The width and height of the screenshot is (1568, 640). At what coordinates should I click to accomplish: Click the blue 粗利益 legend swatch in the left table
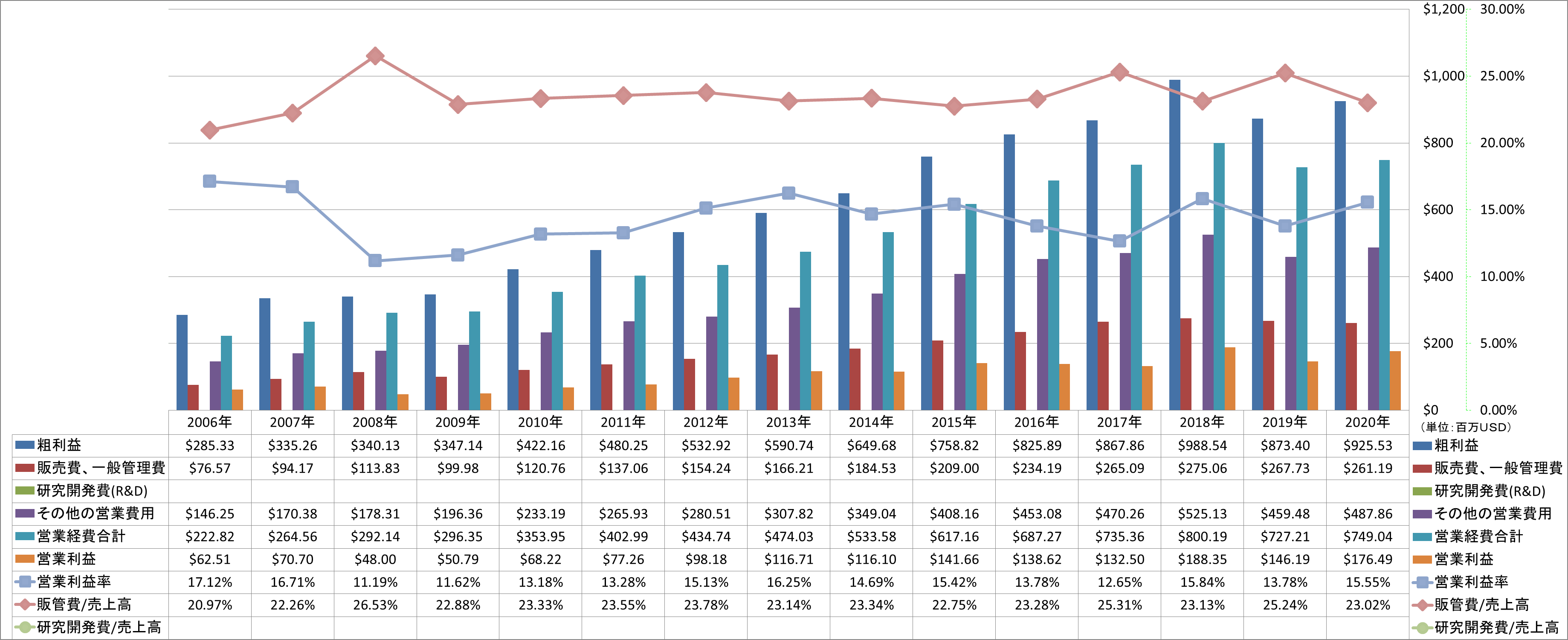(x=24, y=445)
